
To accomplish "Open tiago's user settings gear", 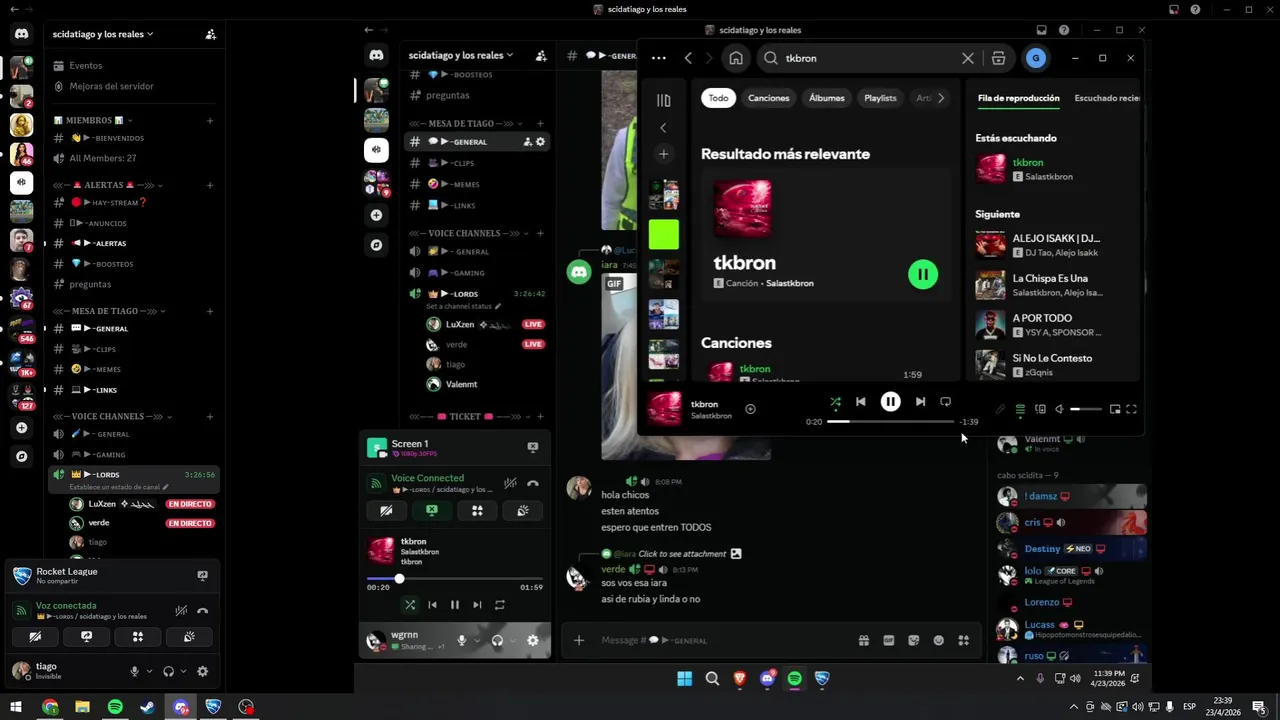I will coord(202,672).
